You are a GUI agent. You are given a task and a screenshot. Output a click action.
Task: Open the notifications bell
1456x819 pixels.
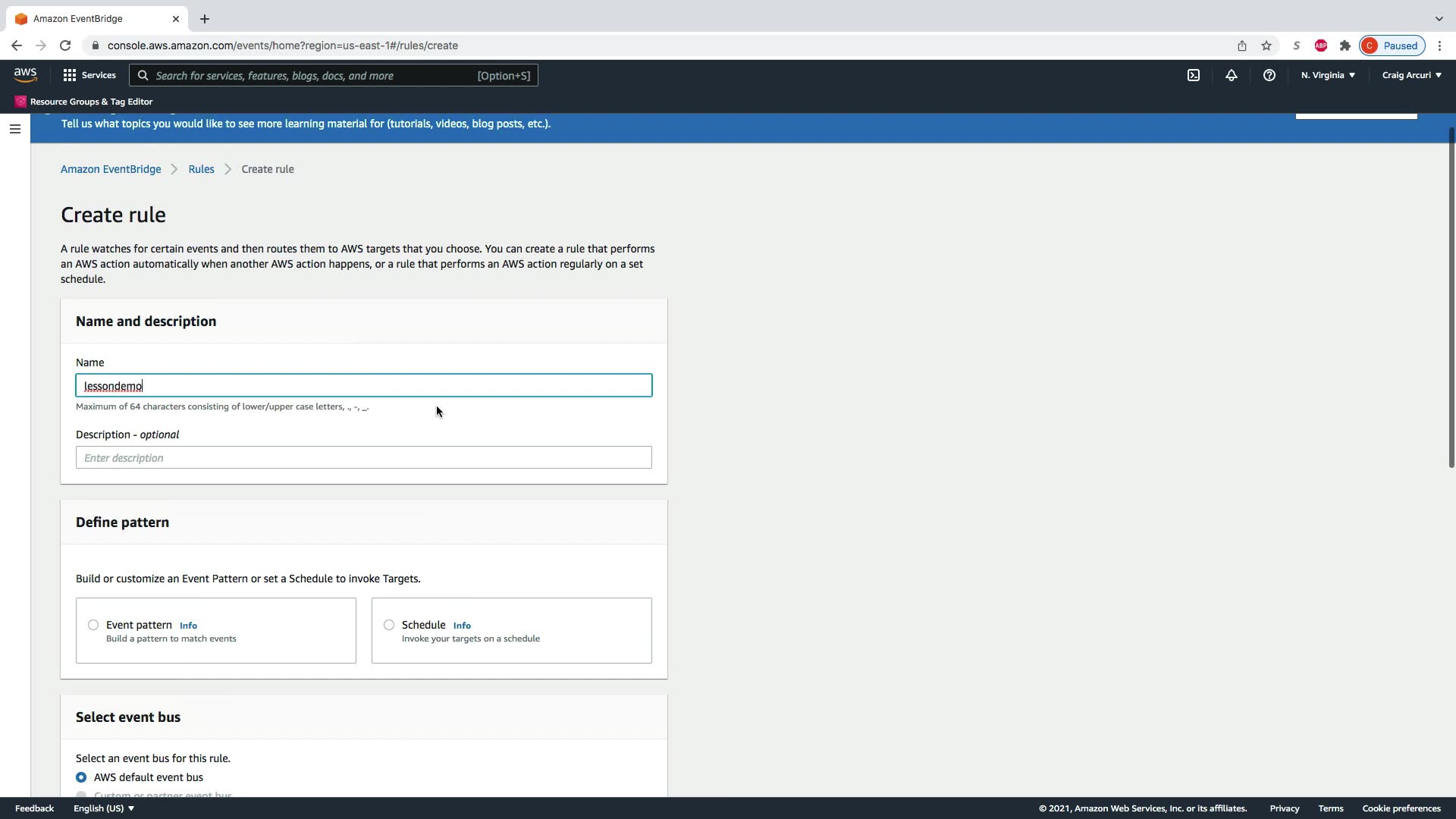pos(1232,75)
